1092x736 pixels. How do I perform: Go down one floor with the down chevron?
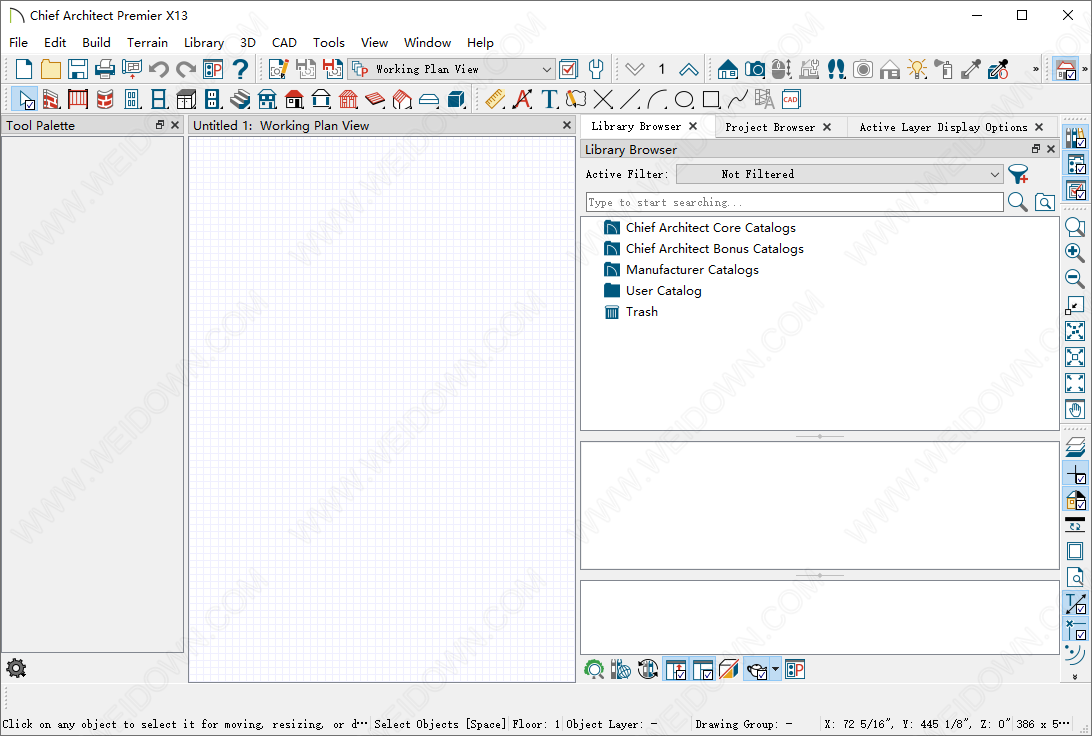(x=634, y=69)
